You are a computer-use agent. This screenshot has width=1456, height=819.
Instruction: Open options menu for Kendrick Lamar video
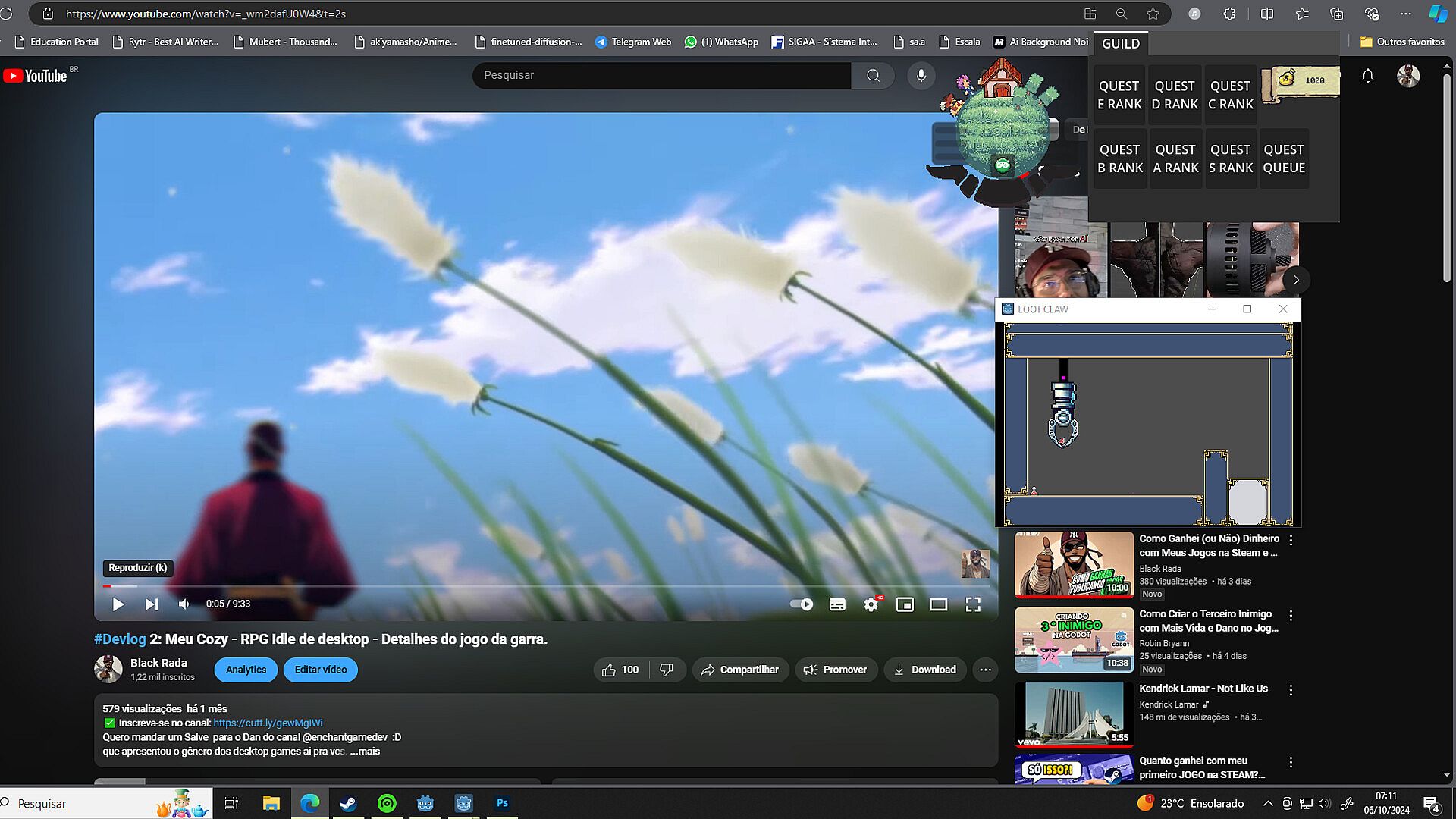pyautogui.click(x=1291, y=690)
